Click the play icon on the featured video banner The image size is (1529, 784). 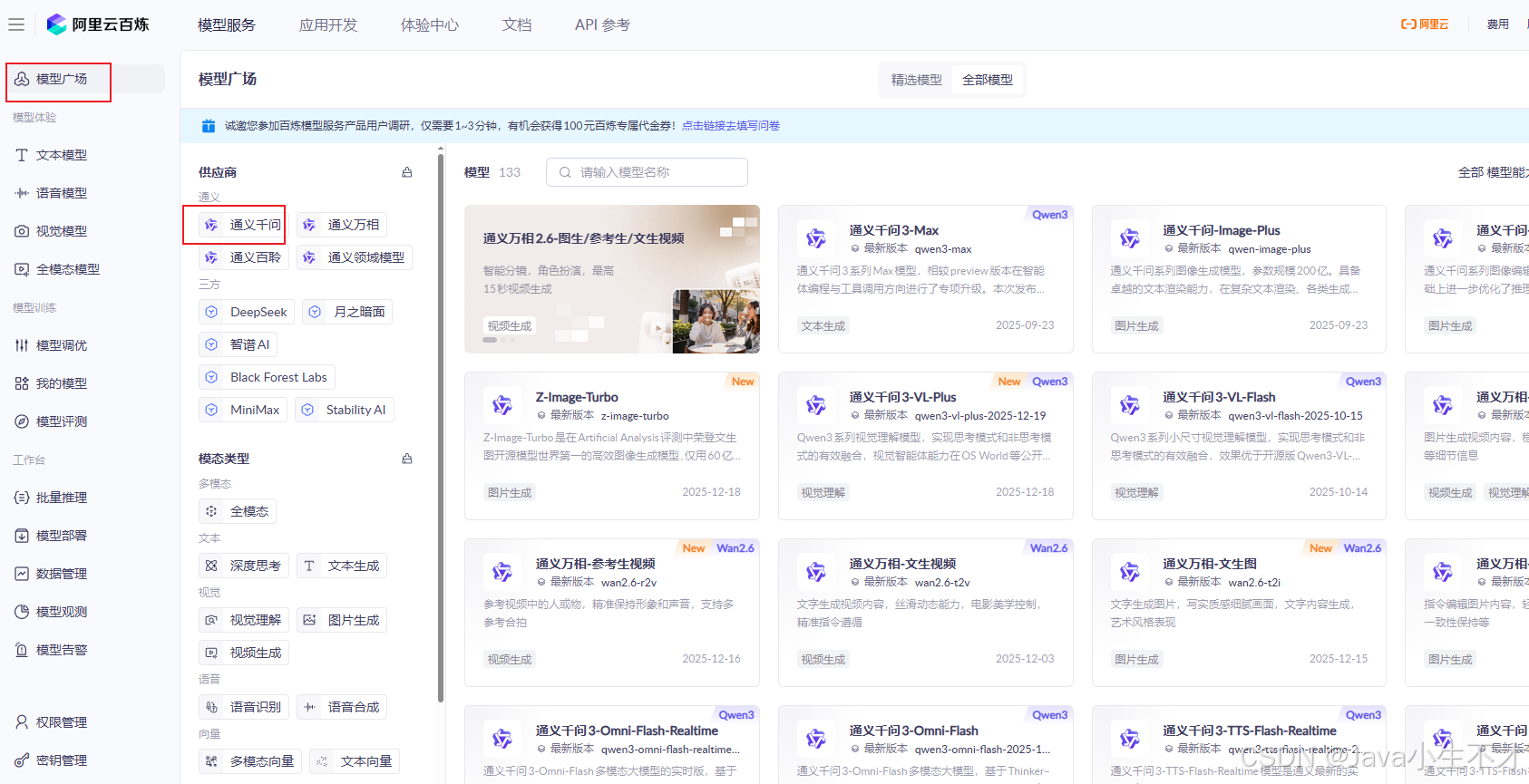pyautogui.click(x=658, y=328)
